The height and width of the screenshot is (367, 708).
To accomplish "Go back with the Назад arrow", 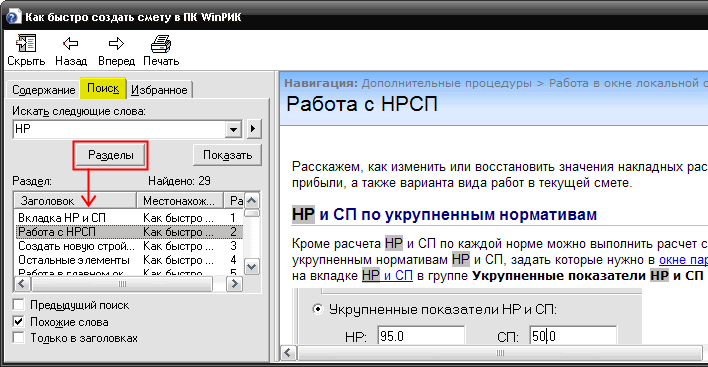I will (x=71, y=44).
